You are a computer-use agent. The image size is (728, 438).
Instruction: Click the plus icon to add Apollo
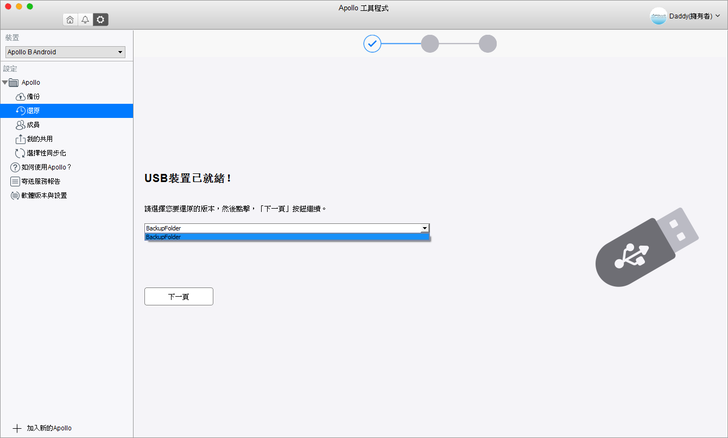[17, 428]
